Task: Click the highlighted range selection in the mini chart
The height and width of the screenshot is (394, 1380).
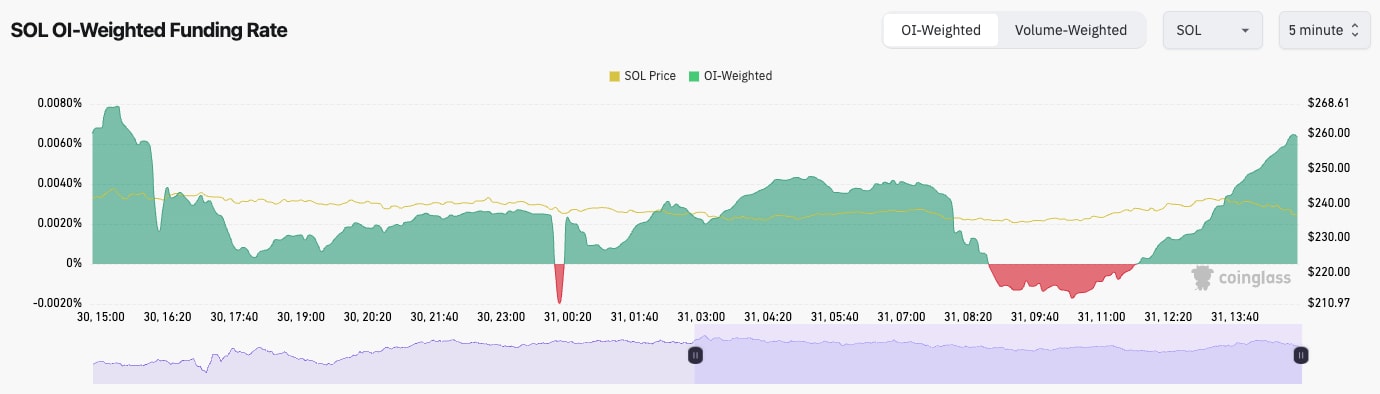Action: pos(998,355)
